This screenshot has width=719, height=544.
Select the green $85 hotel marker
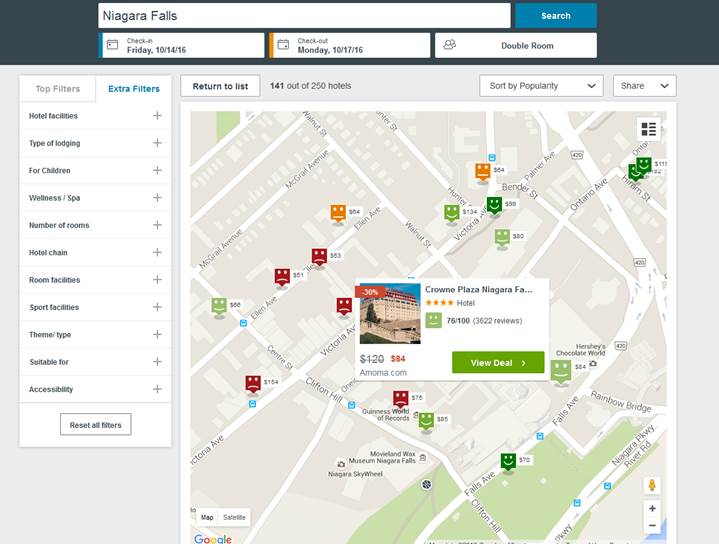point(426,421)
